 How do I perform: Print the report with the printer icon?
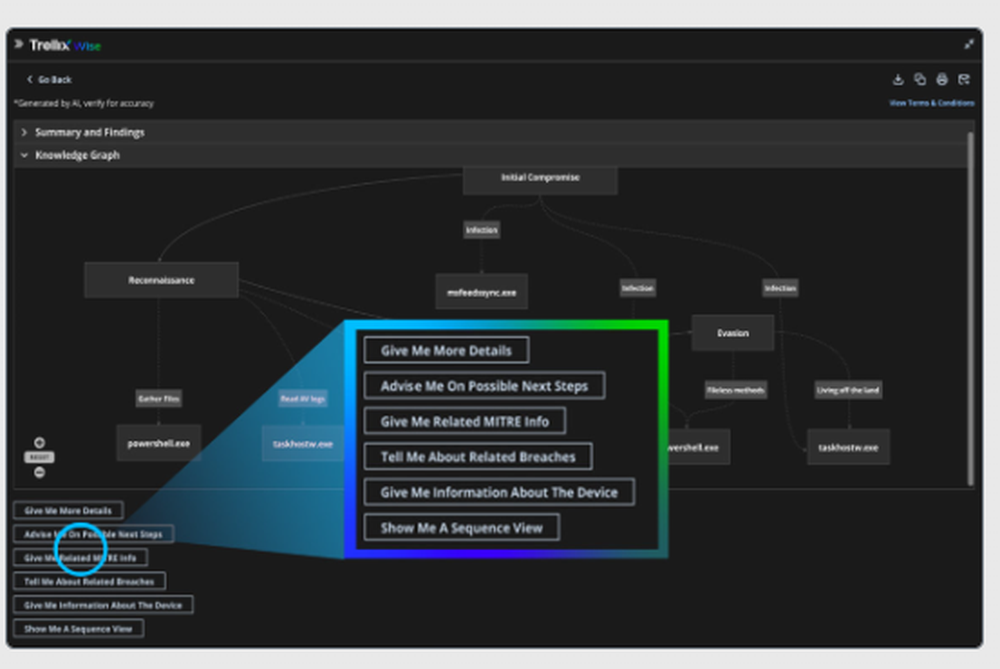(942, 79)
